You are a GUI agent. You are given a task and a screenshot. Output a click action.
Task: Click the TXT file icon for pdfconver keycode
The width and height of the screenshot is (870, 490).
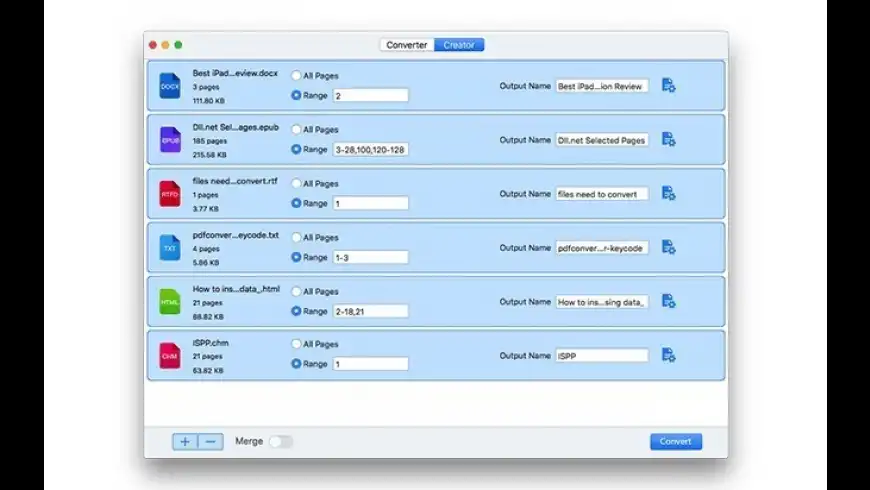[x=170, y=247]
